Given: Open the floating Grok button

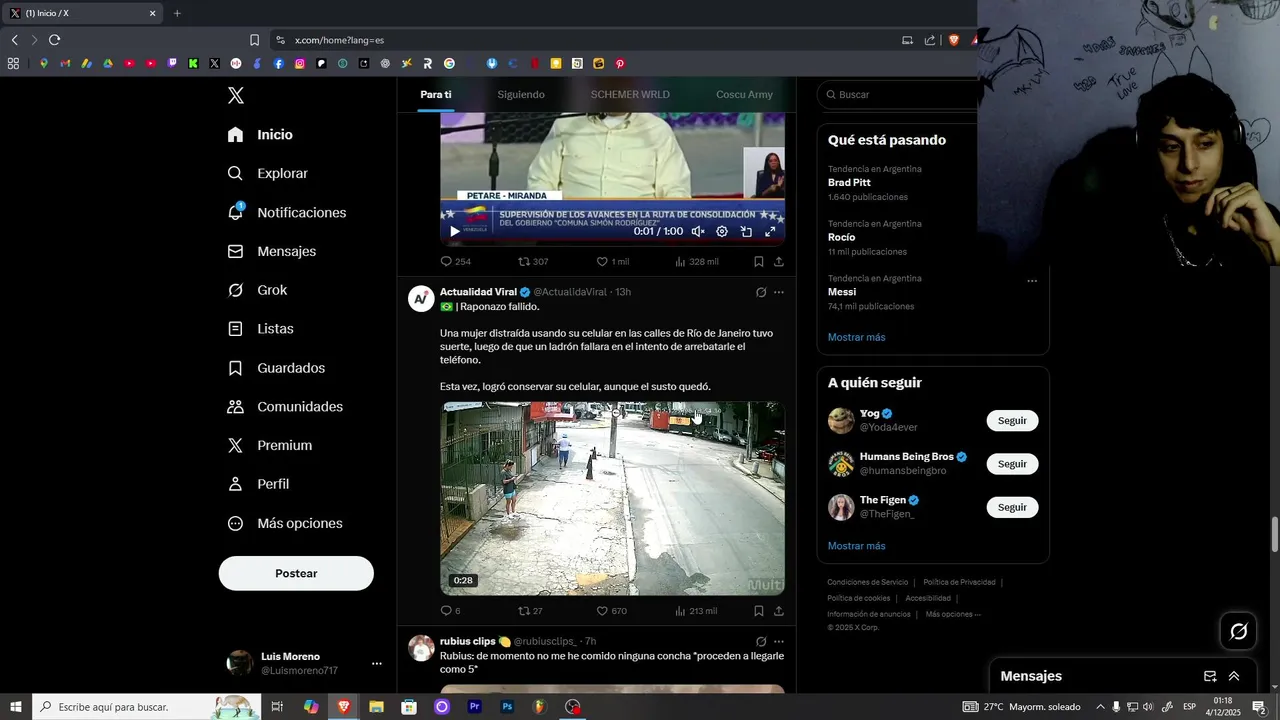Looking at the screenshot, I should click(x=1238, y=631).
